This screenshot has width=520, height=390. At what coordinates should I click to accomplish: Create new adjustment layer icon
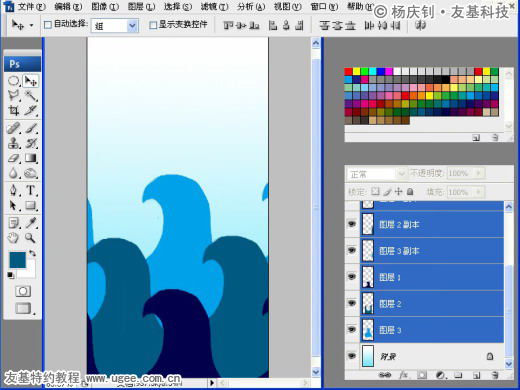(440, 375)
